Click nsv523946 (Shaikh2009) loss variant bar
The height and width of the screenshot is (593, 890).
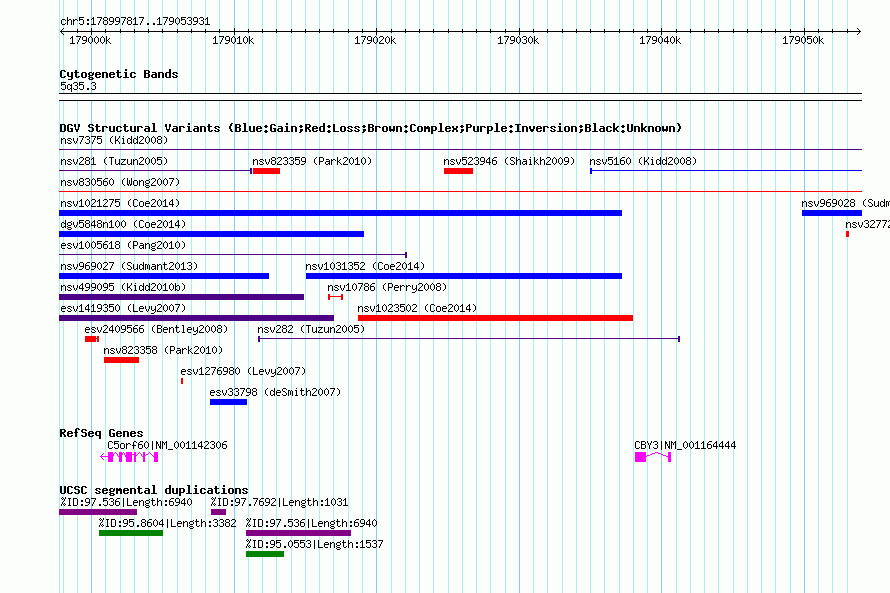tap(459, 171)
